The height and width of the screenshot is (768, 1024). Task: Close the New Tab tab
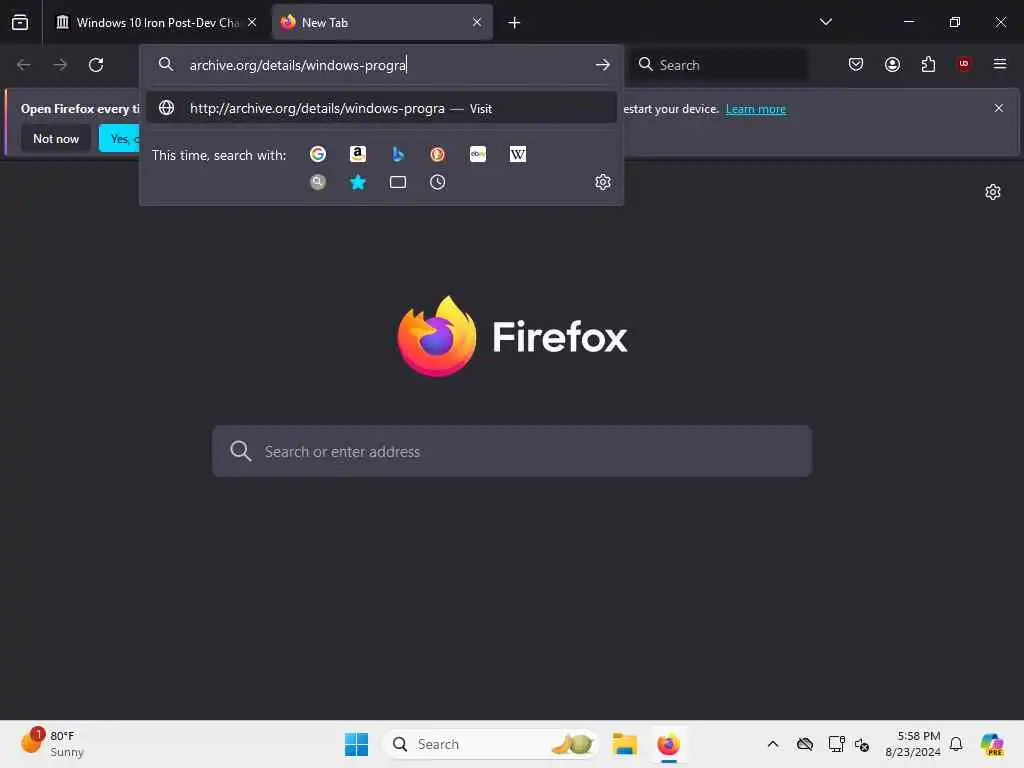pos(477,22)
